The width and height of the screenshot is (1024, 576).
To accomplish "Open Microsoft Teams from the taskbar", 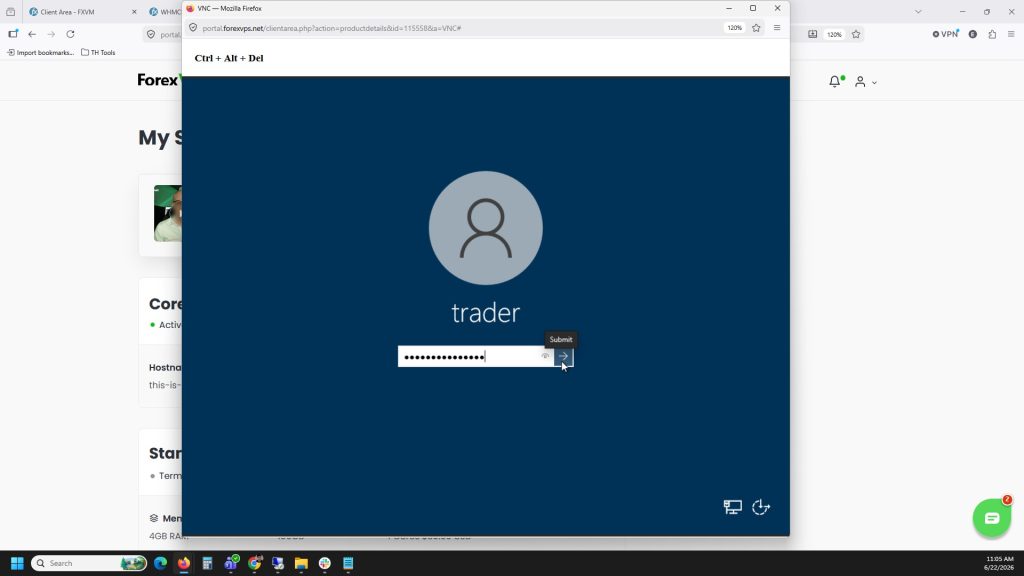I will pos(231,563).
